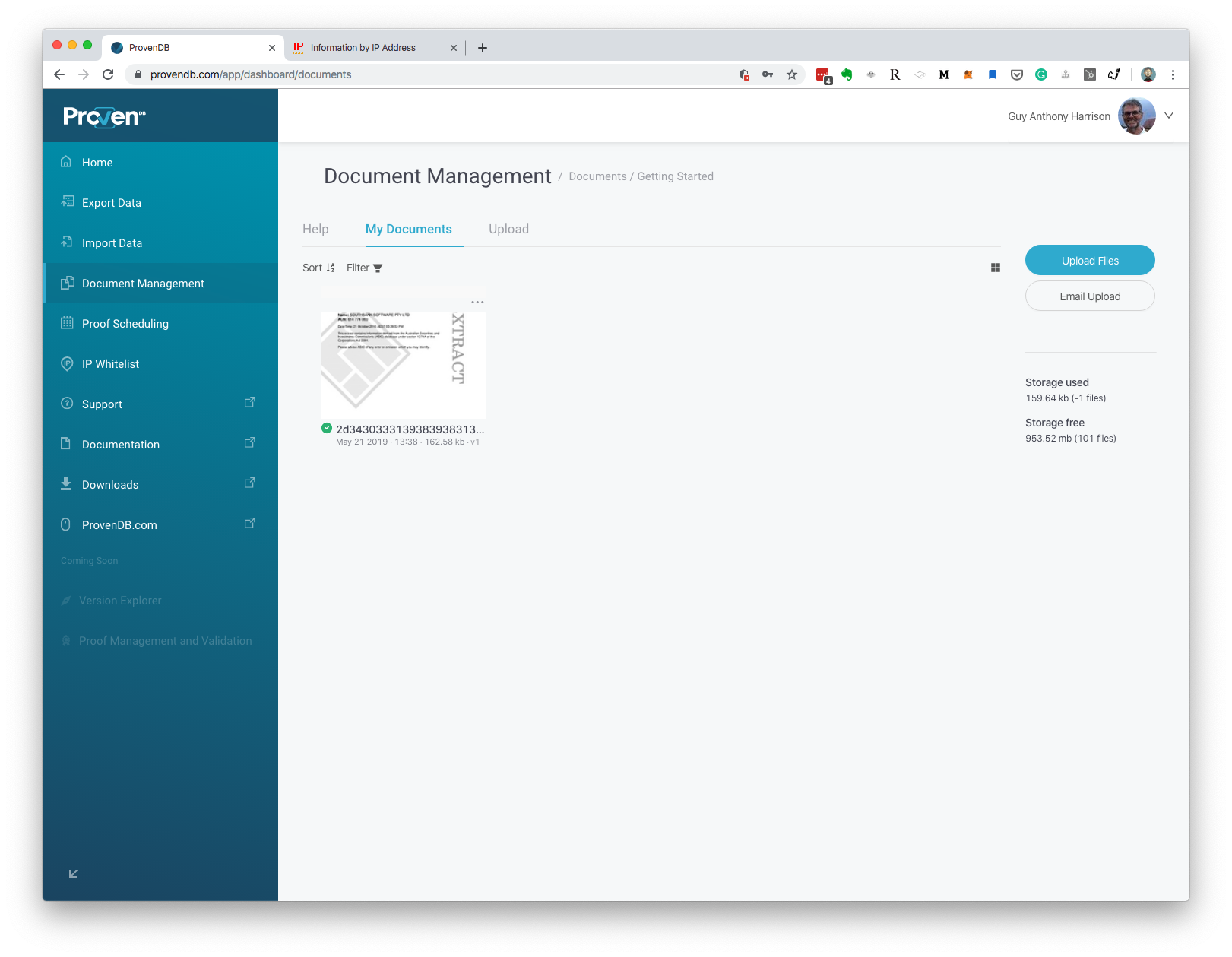1232x957 pixels.
Task: Open the Grammarly extension icon
Action: (1041, 74)
